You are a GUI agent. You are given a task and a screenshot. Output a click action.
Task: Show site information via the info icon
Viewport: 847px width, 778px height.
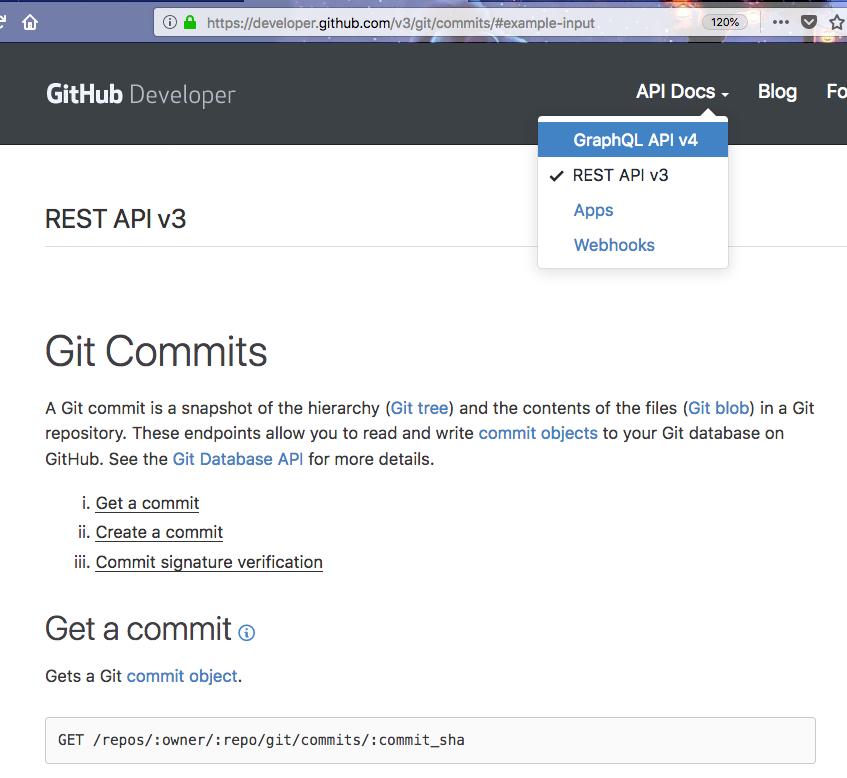(170, 22)
